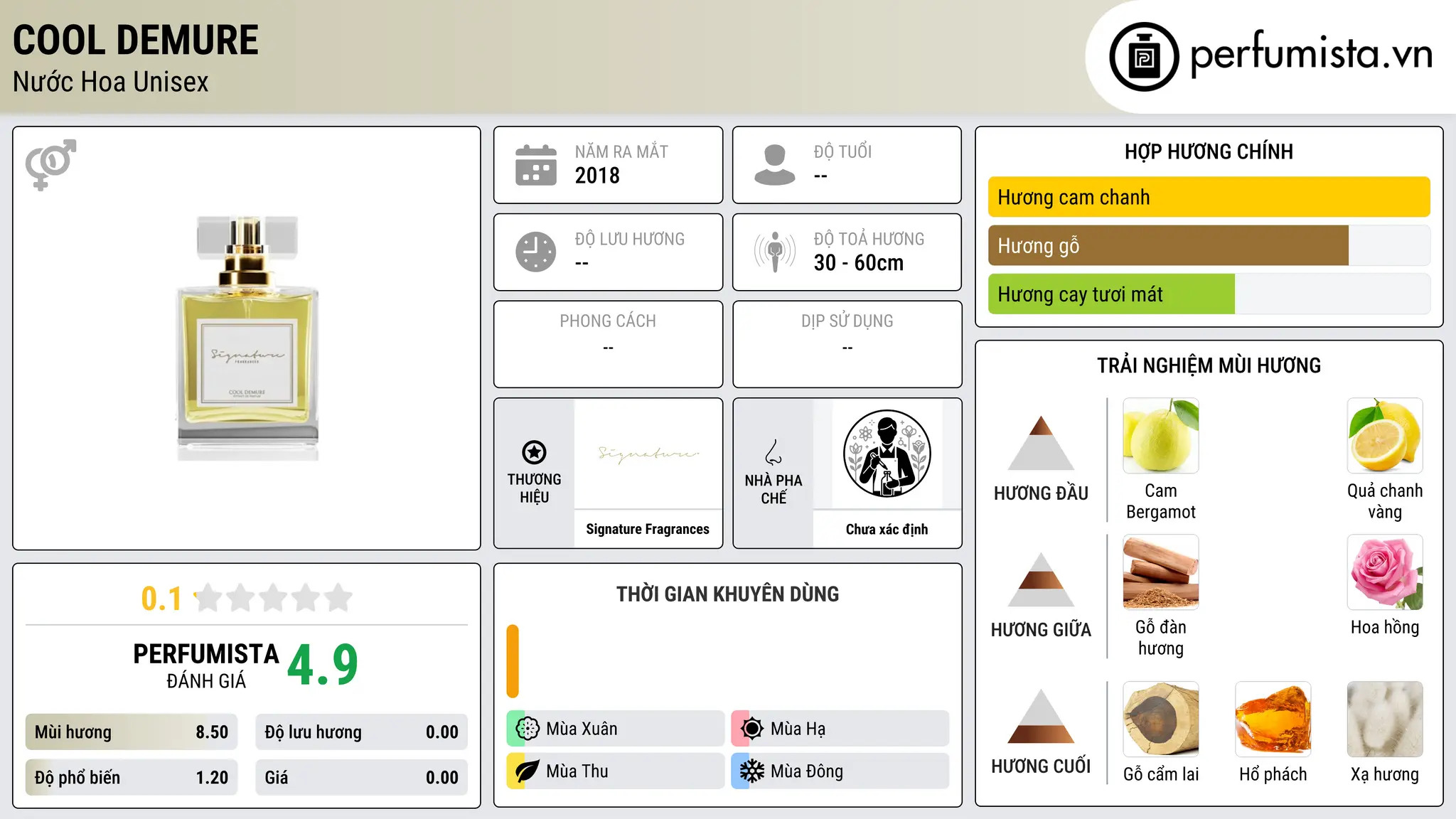1456x819 pixels.
Task: Click the perfumer illustration icon
Action: coord(887,454)
